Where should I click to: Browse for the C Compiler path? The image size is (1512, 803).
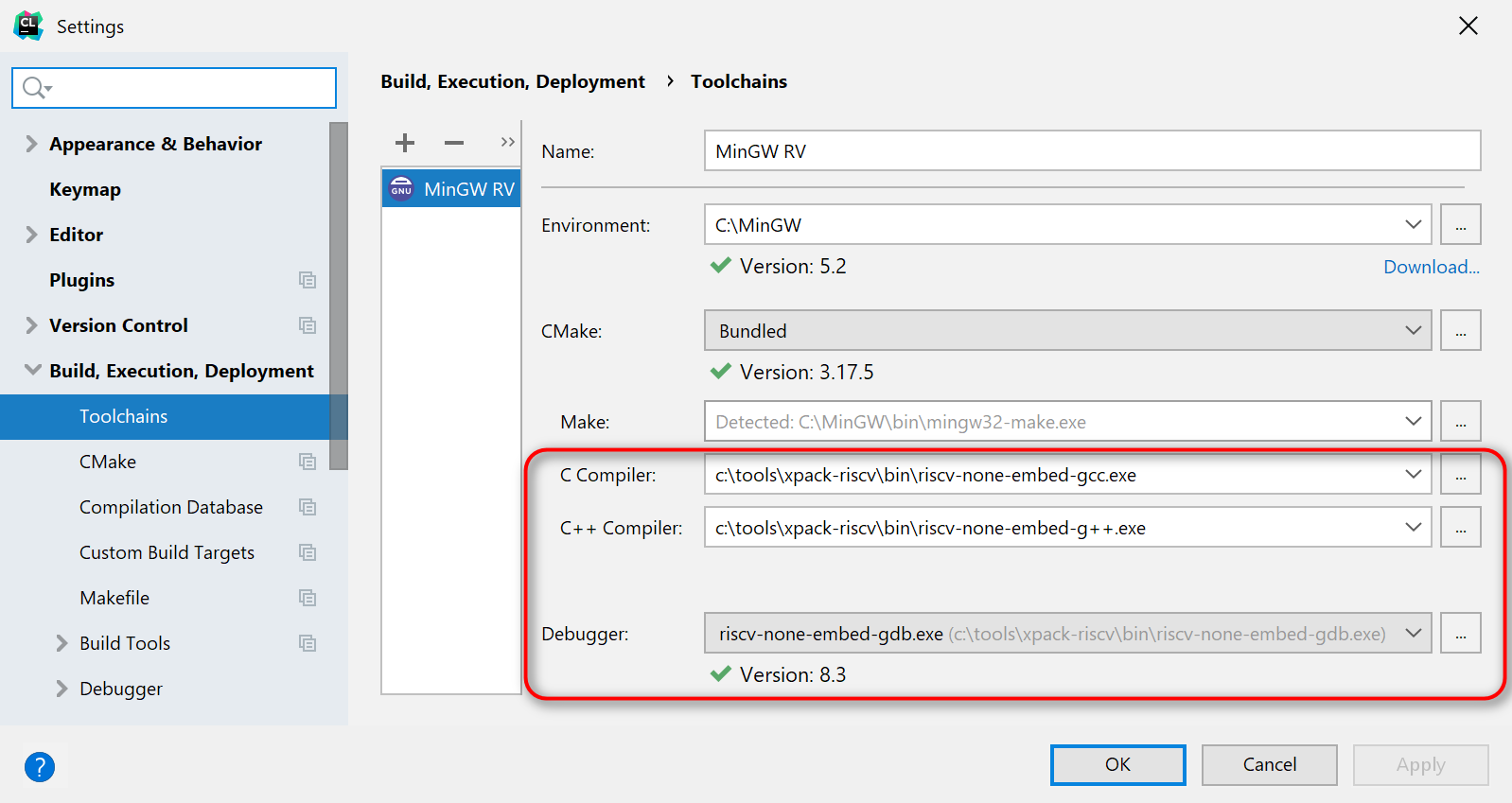(1460, 475)
